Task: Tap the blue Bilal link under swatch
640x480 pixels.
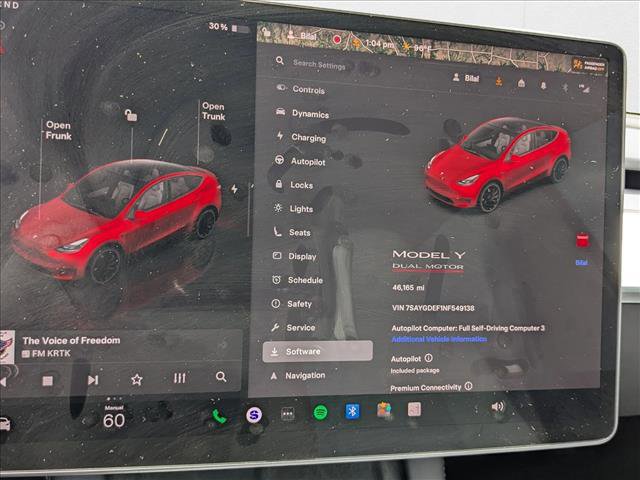Action: click(582, 262)
